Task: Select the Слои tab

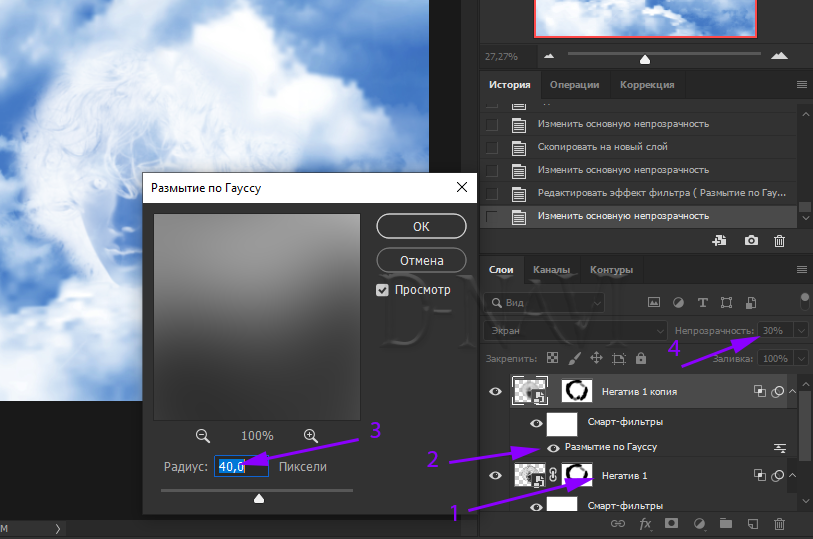Action: (501, 270)
